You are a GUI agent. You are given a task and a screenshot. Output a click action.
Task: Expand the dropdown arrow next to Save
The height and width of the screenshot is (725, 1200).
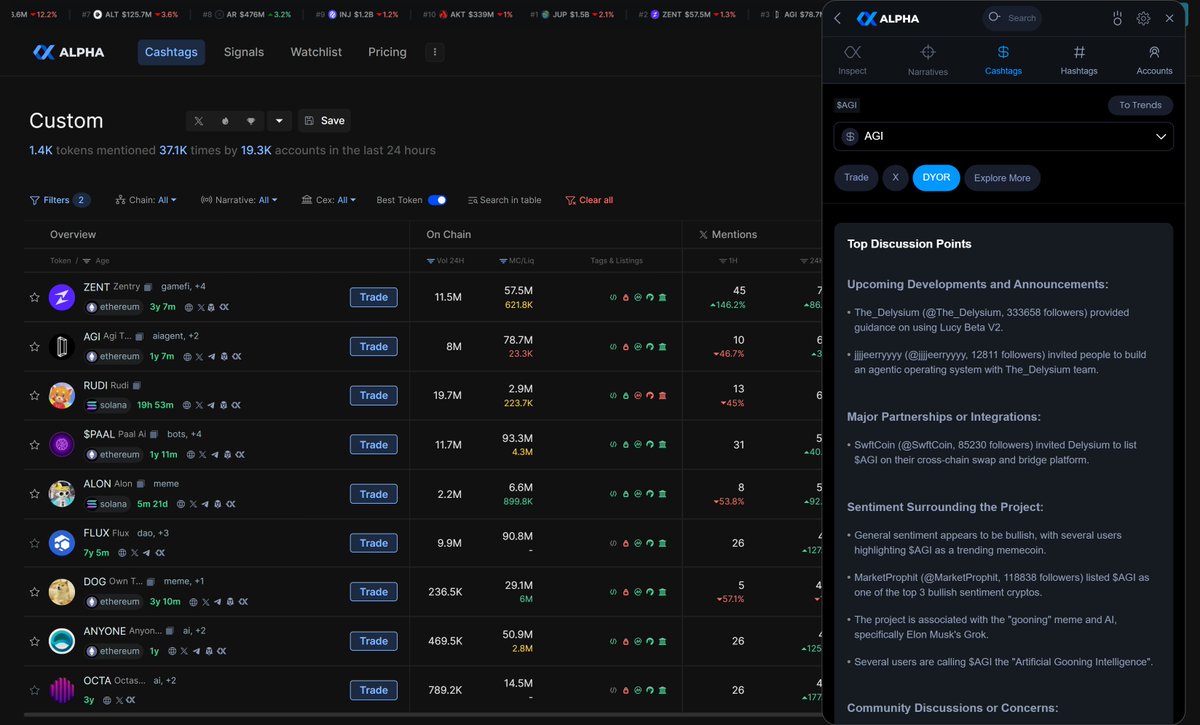tap(279, 120)
